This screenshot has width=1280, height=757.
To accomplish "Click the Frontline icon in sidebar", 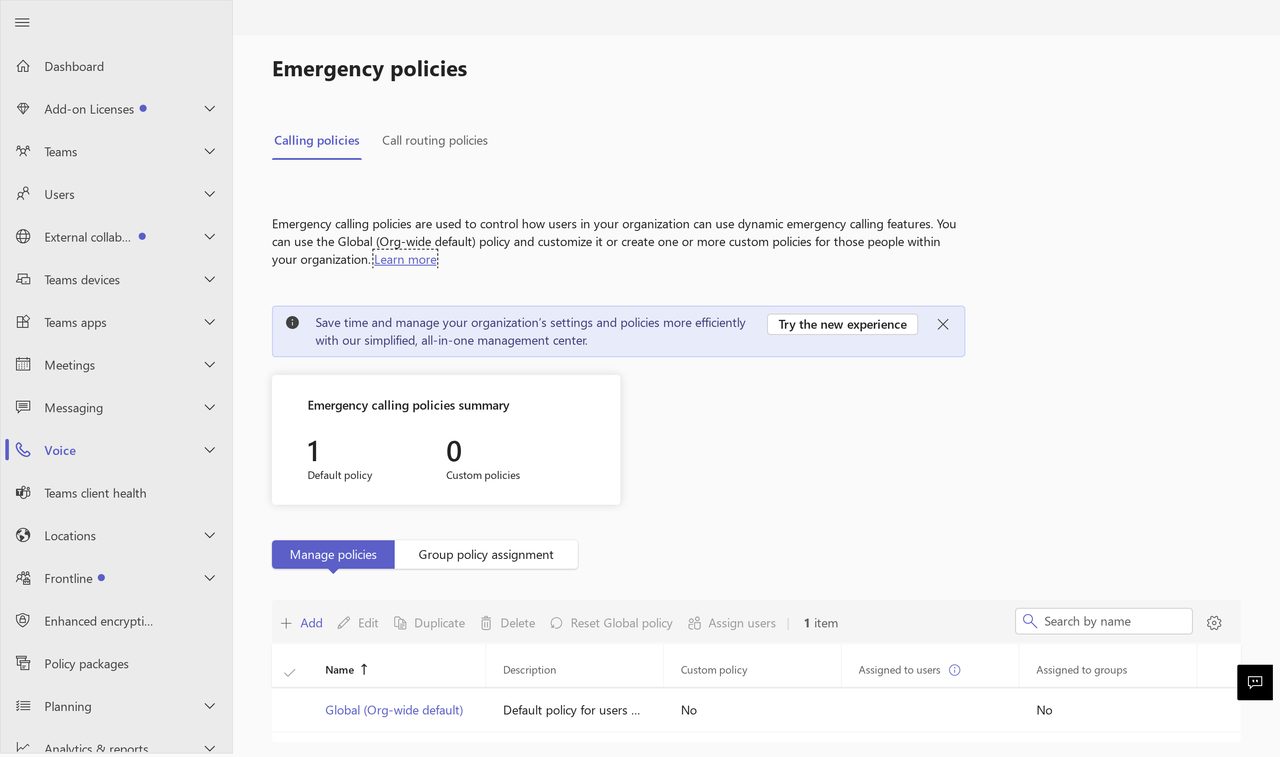I will pos(23,578).
